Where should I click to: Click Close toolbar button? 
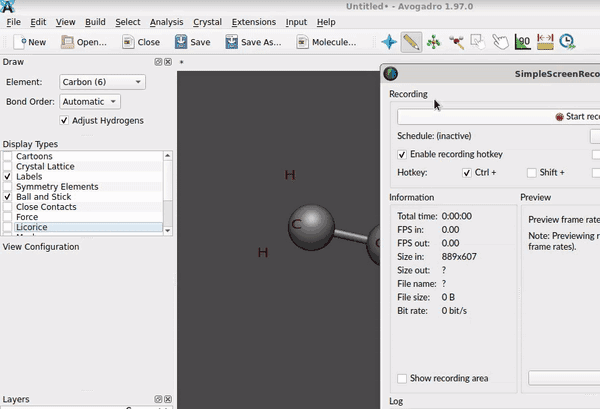[x=141, y=42]
